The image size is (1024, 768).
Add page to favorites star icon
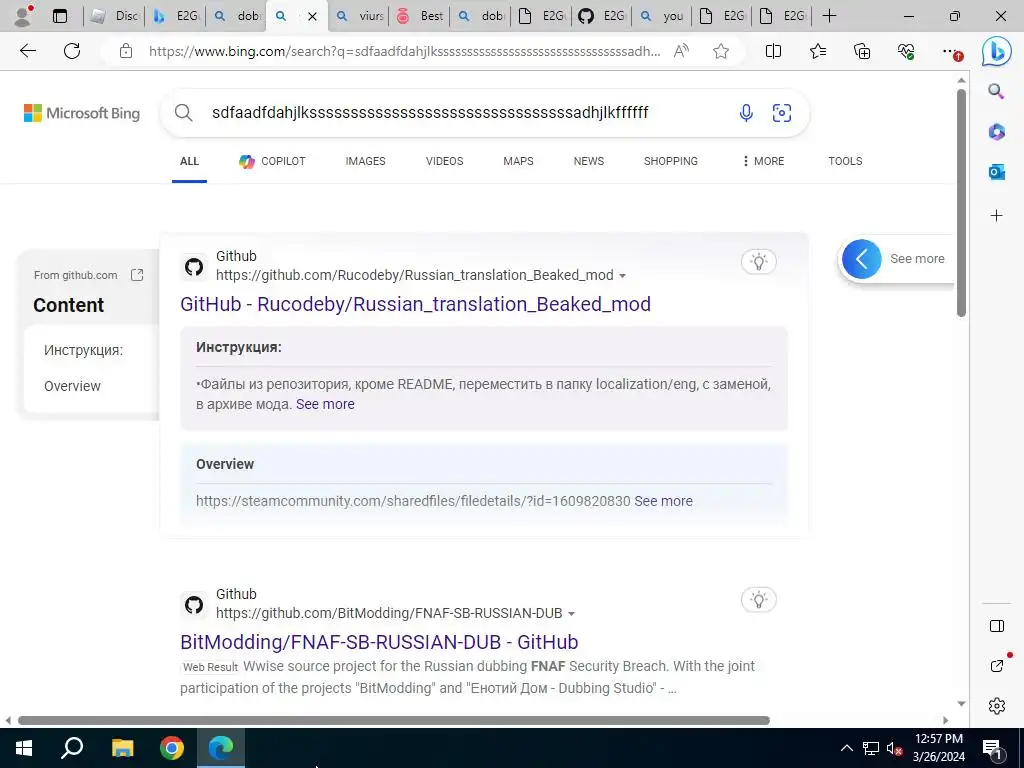tap(721, 51)
